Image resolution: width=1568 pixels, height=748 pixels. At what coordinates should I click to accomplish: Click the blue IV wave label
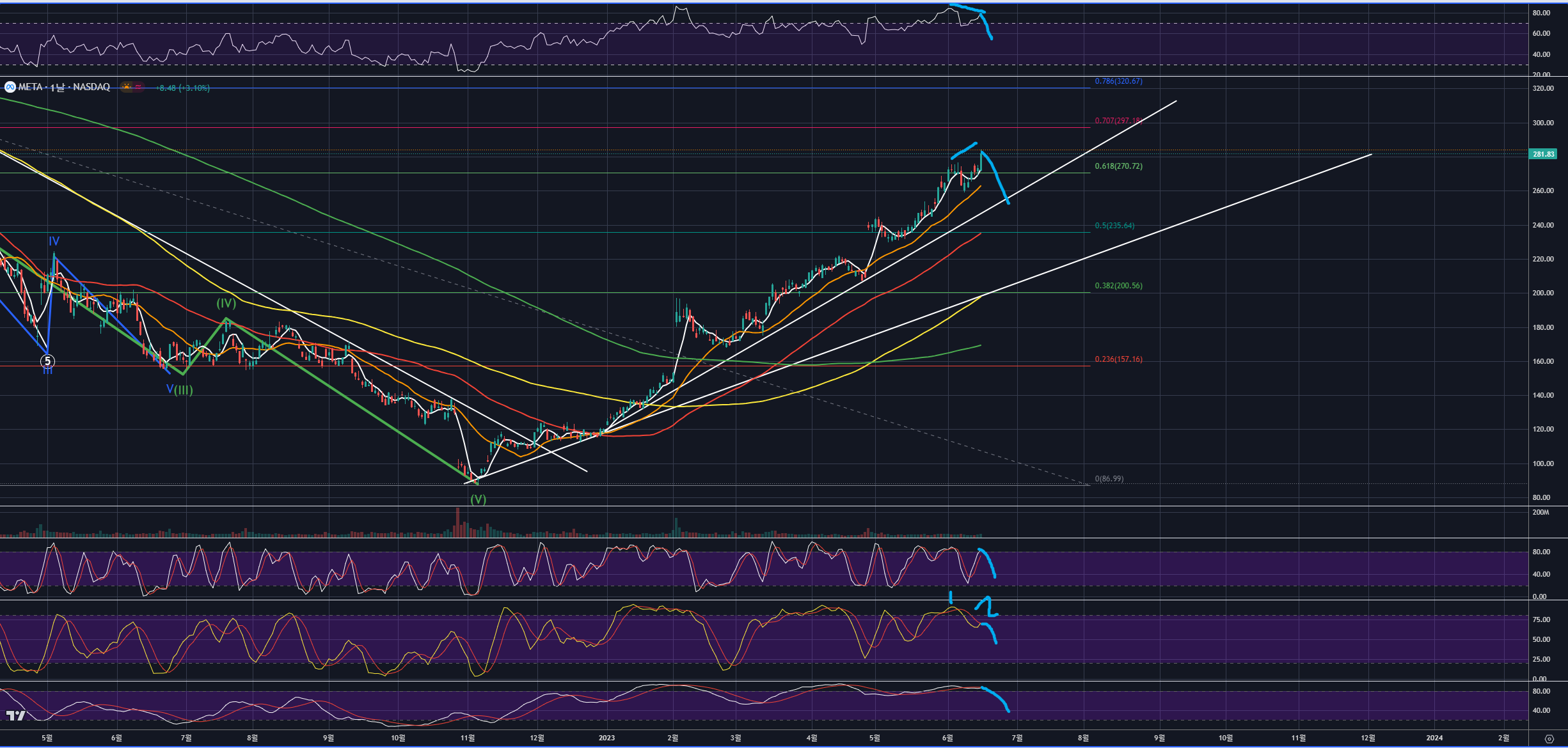point(54,241)
